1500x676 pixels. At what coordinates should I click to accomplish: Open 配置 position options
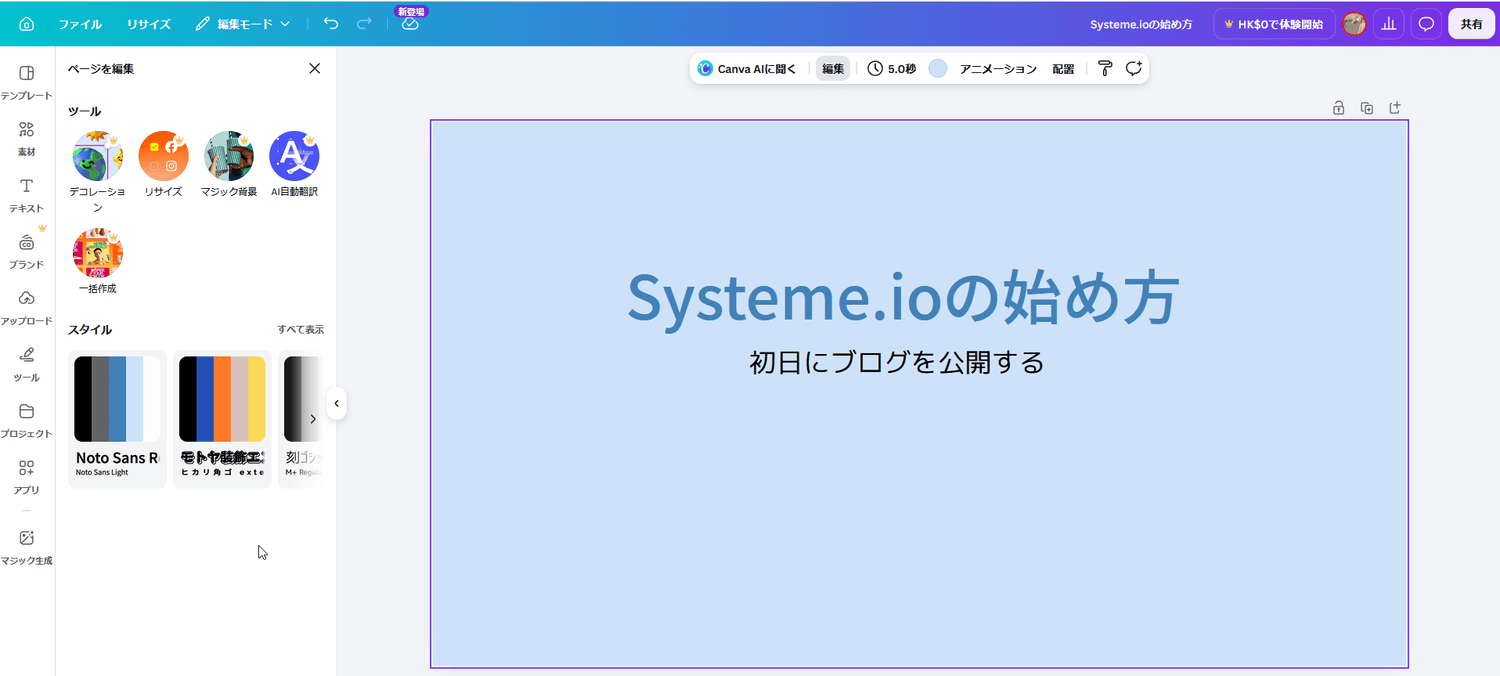pyautogui.click(x=1063, y=69)
